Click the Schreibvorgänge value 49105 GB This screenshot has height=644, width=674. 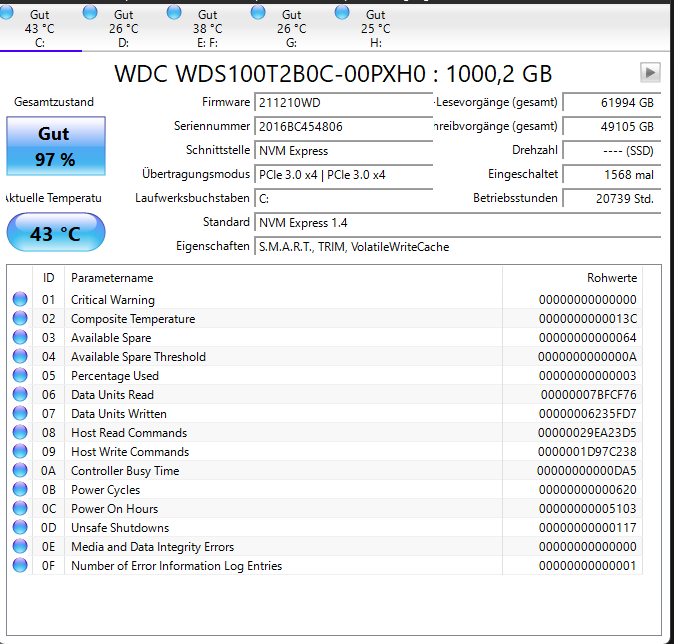612,127
